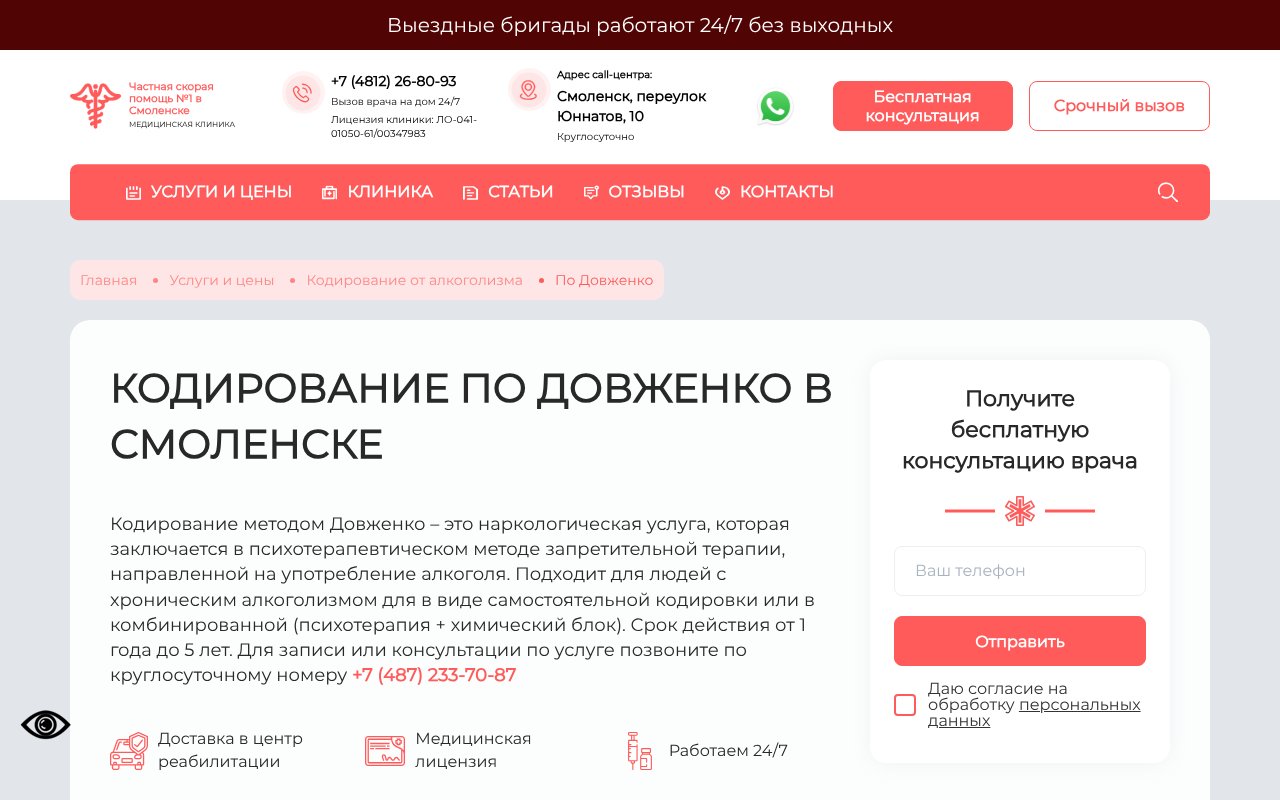Click the 'Бесплатная консультация' button
The width and height of the screenshot is (1280, 800).
(x=922, y=106)
